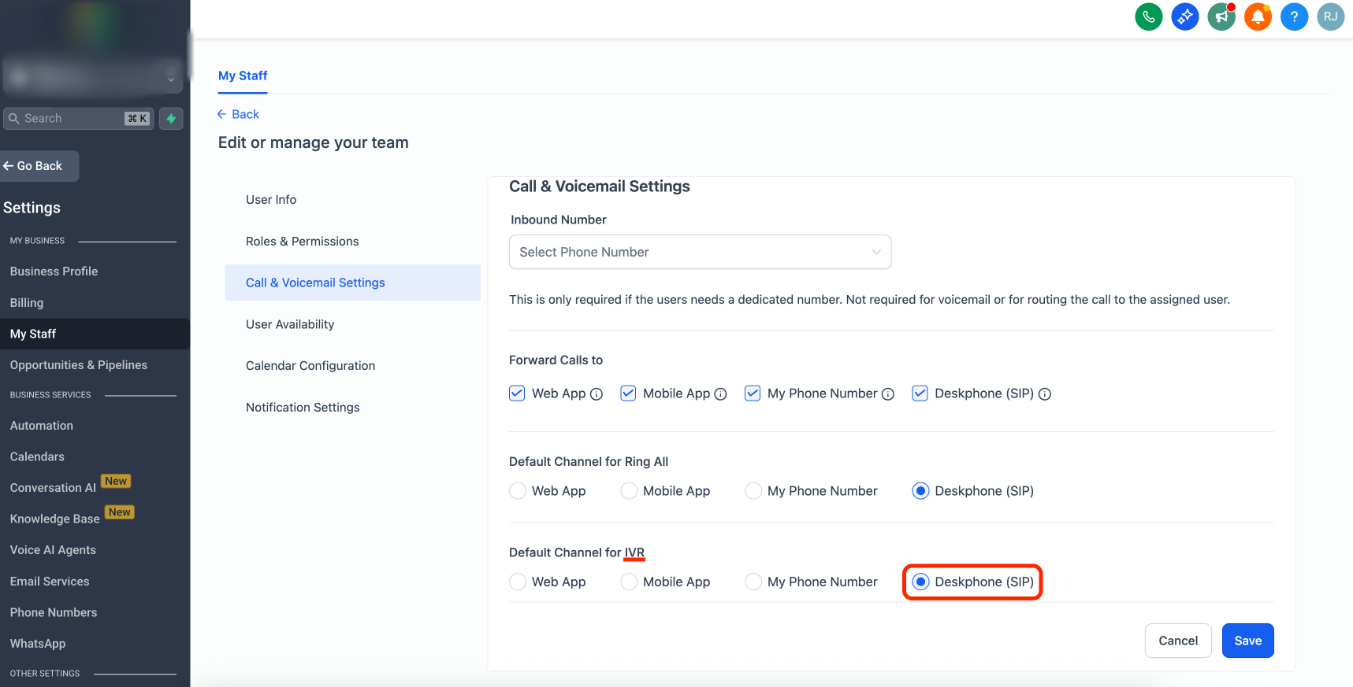Select My Phone Number for IVR channel

coord(753,582)
